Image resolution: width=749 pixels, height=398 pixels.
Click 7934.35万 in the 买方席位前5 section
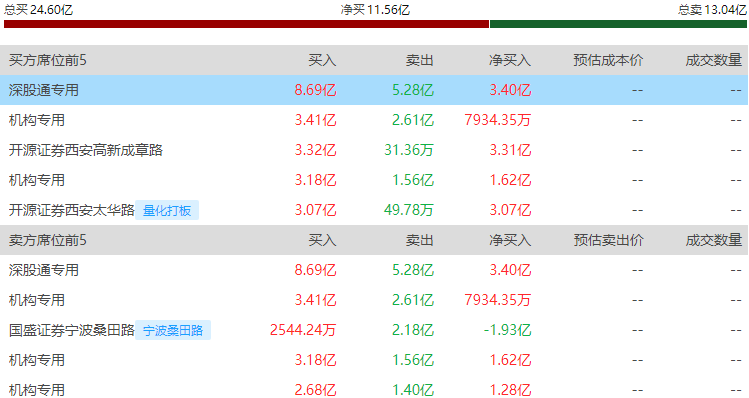coord(498,120)
